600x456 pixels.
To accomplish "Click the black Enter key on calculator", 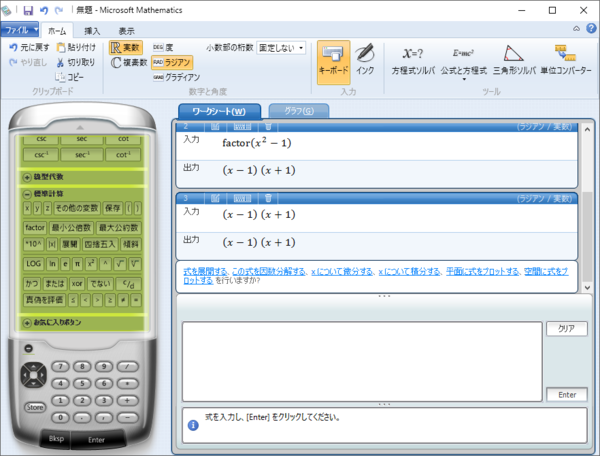I will coord(96,440).
